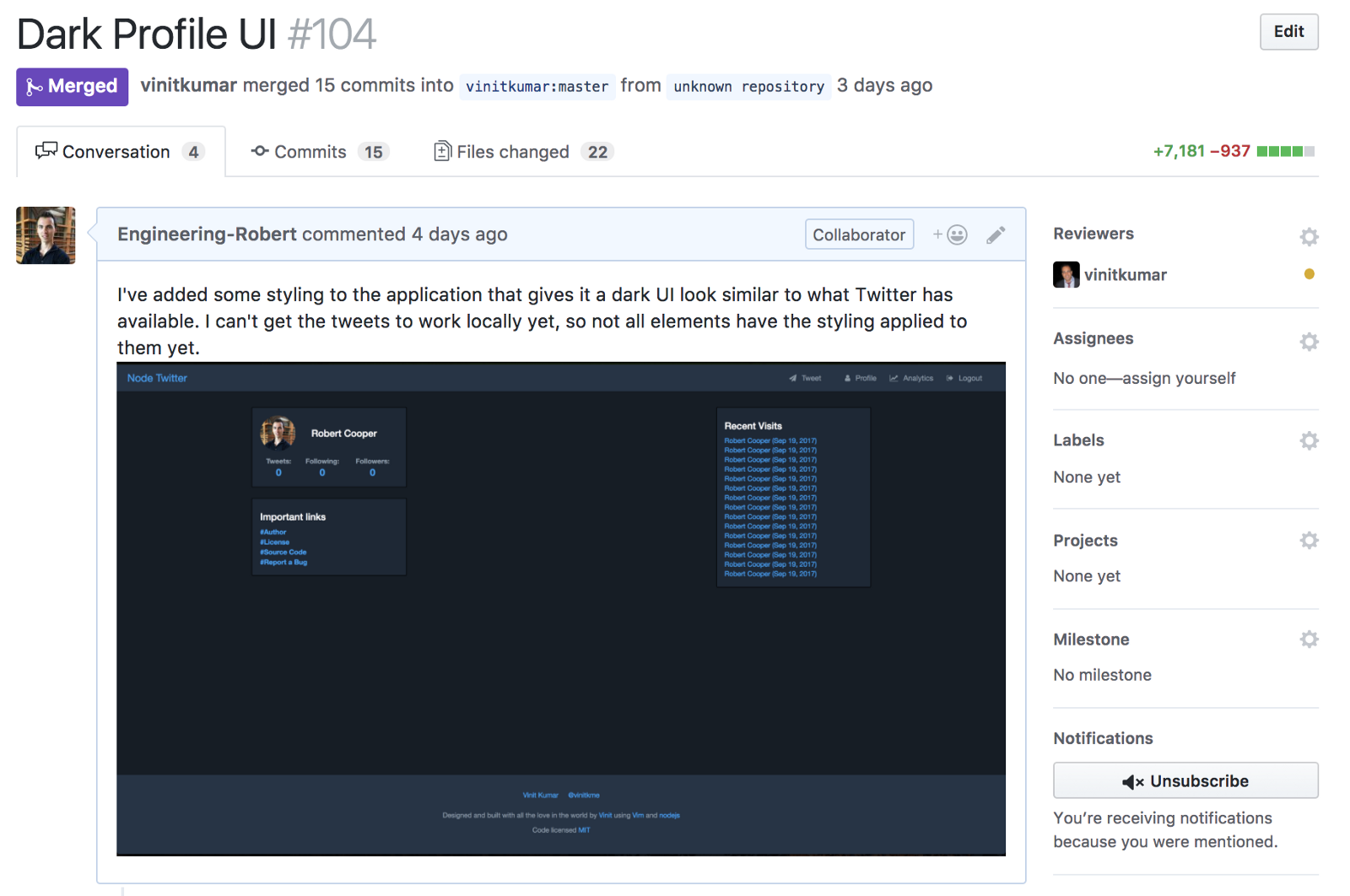Click the purple Merged status badge

coord(73,86)
